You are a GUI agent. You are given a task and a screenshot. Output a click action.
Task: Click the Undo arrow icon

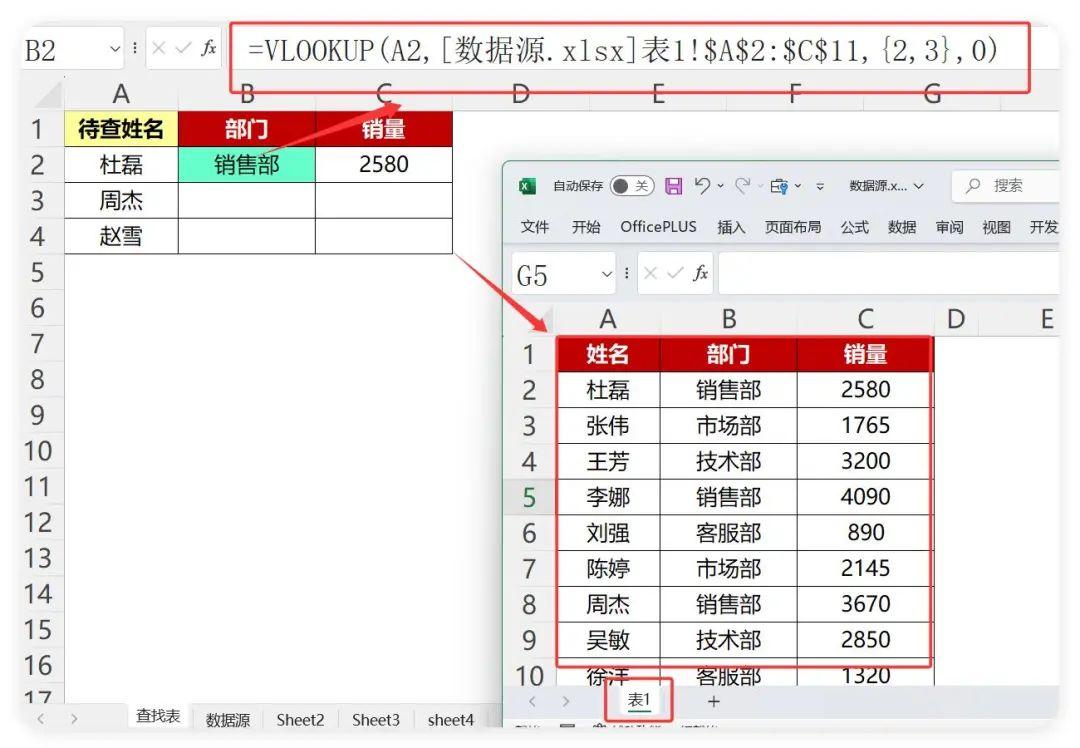[x=703, y=186]
